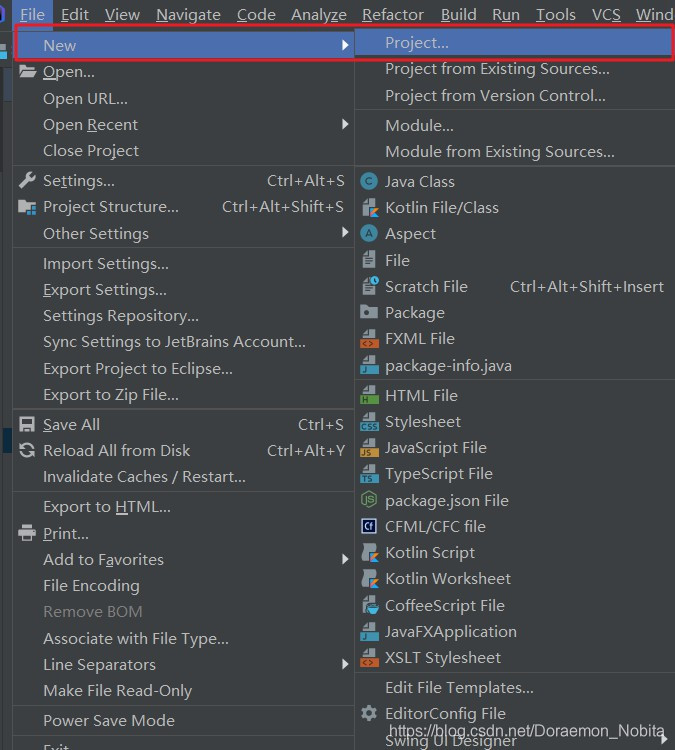The width and height of the screenshot is (675, 750).
Task: Expand the Other Settings submenu arrow
Action: click(345, 232)
